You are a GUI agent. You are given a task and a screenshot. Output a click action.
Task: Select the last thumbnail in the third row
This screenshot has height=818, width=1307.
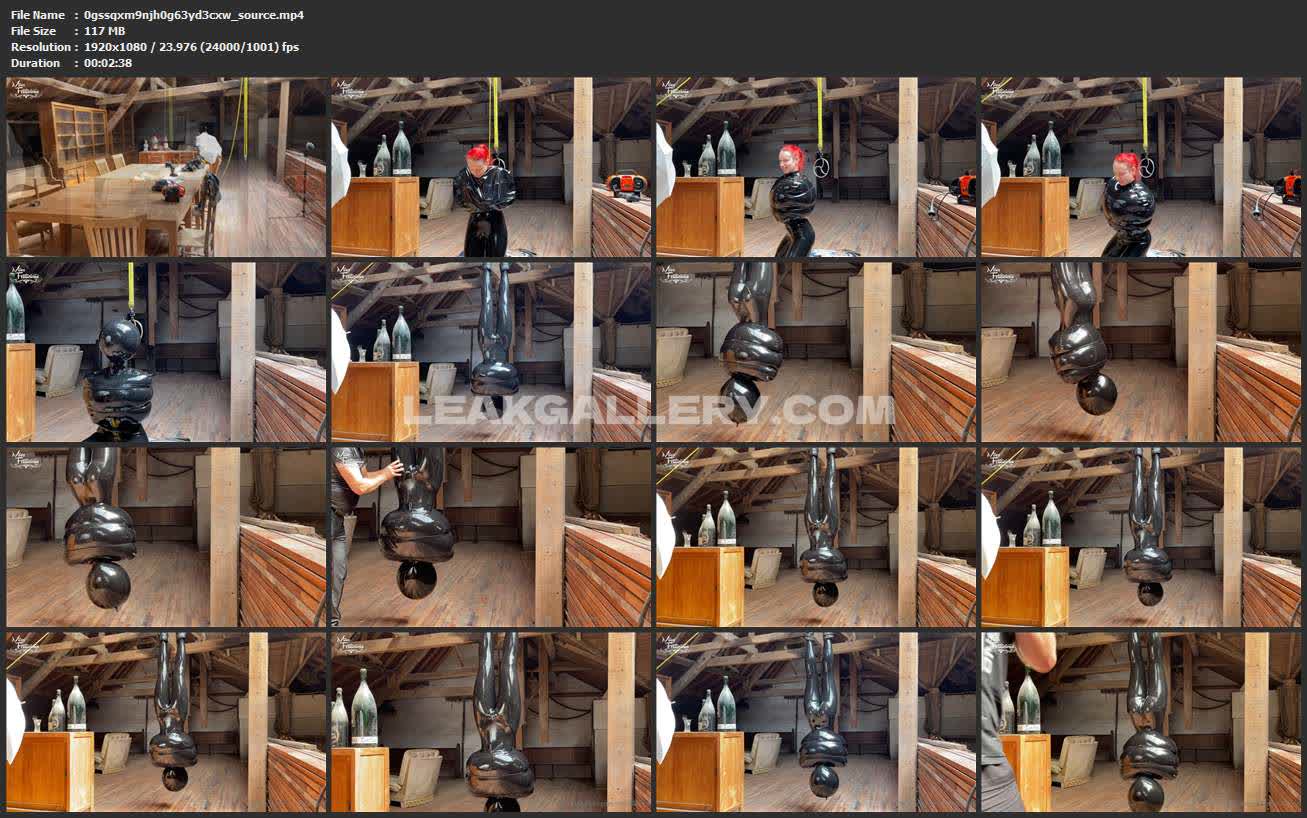[x=1140, y=537]
